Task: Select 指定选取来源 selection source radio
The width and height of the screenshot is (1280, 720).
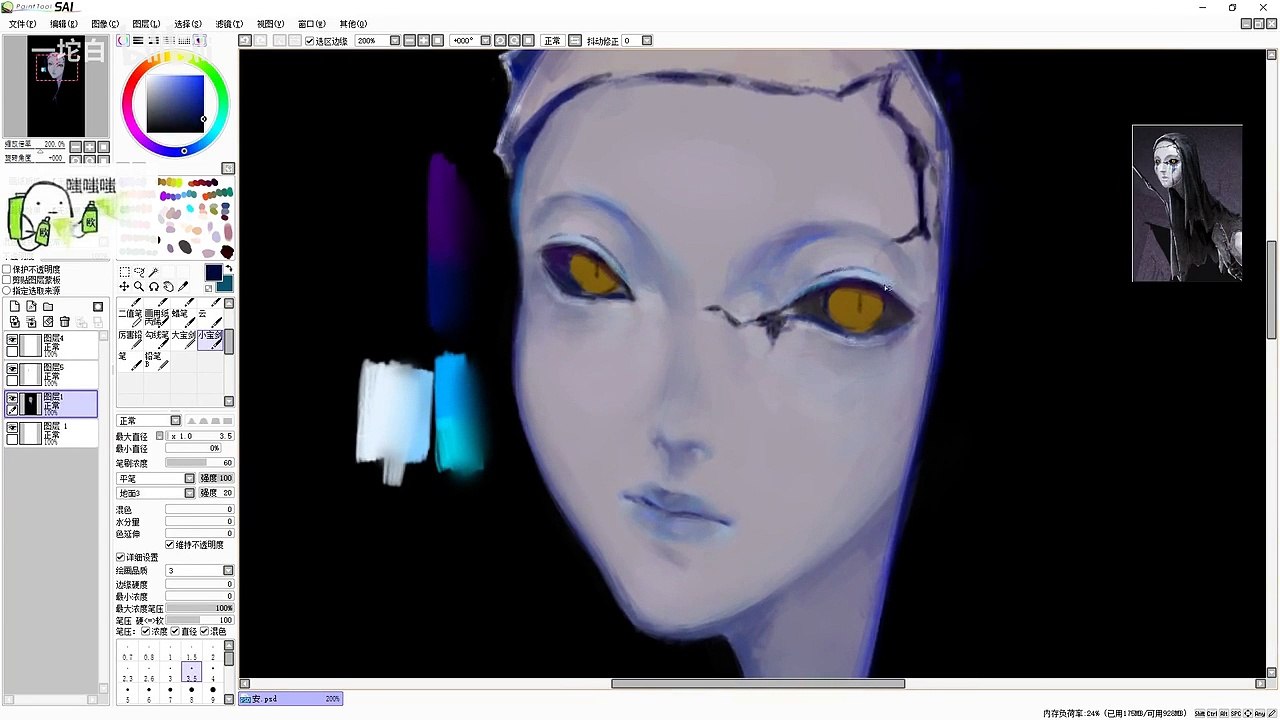Action: click(x=7, y=291)
